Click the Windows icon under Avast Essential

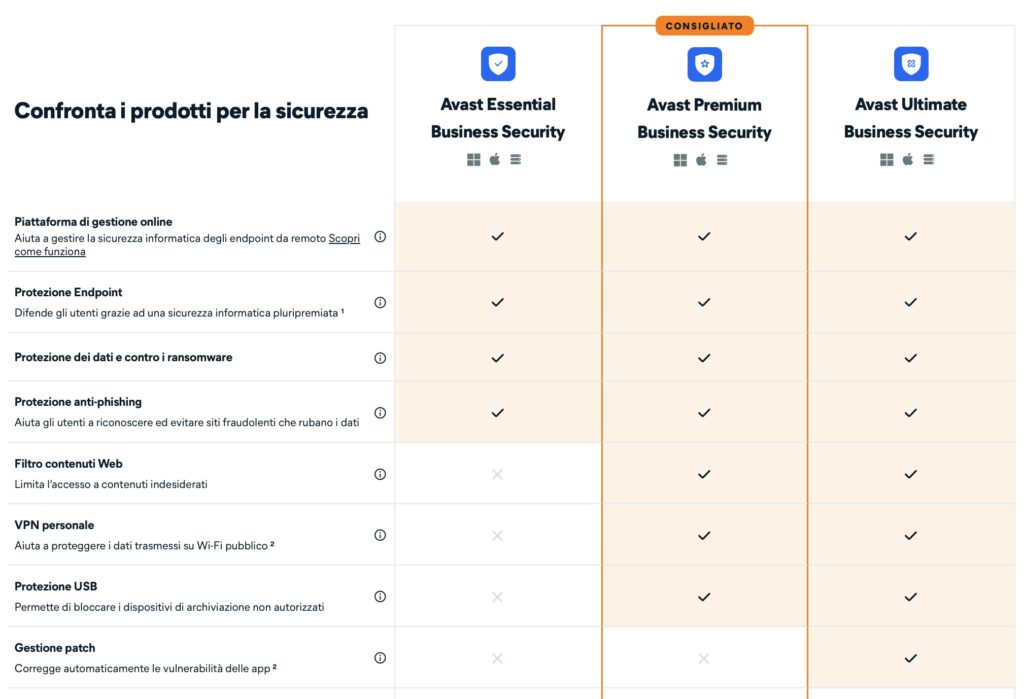click(x=473, y=159)
